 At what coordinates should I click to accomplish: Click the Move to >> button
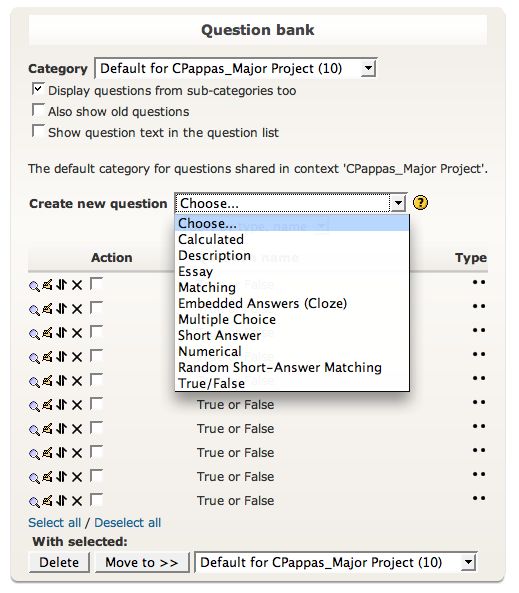point(142,562)
